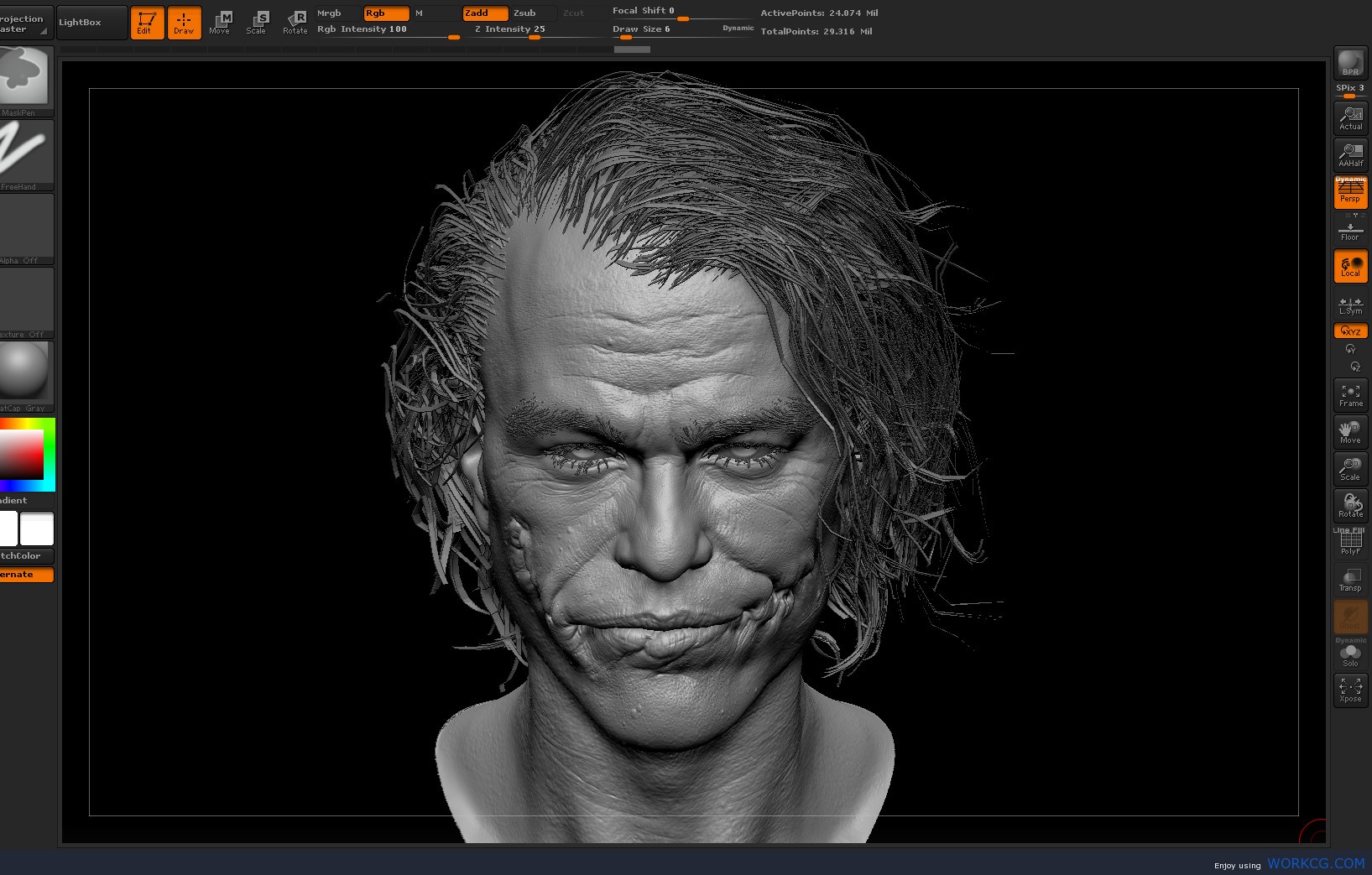Pick a color in the color picker

tap(26, 454)
